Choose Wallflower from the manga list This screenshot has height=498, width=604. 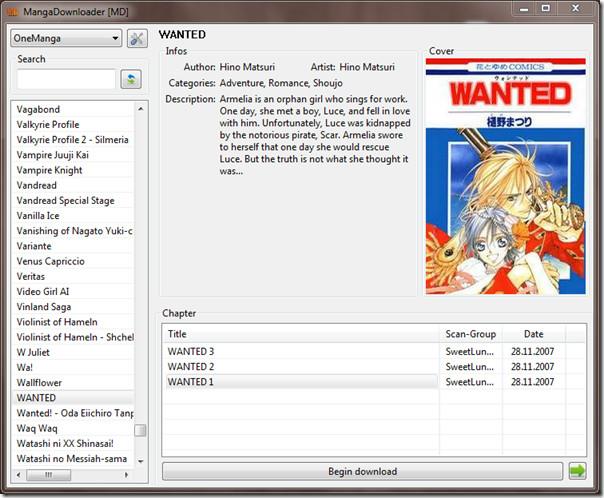click(40, 382)
